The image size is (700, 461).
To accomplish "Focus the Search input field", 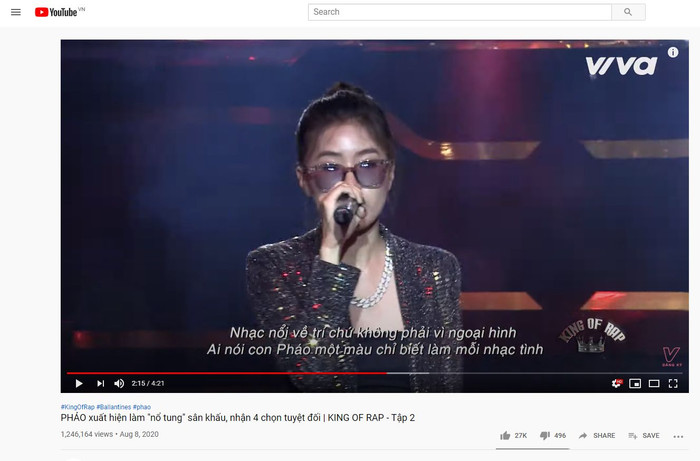I will [x=459, y=12].
